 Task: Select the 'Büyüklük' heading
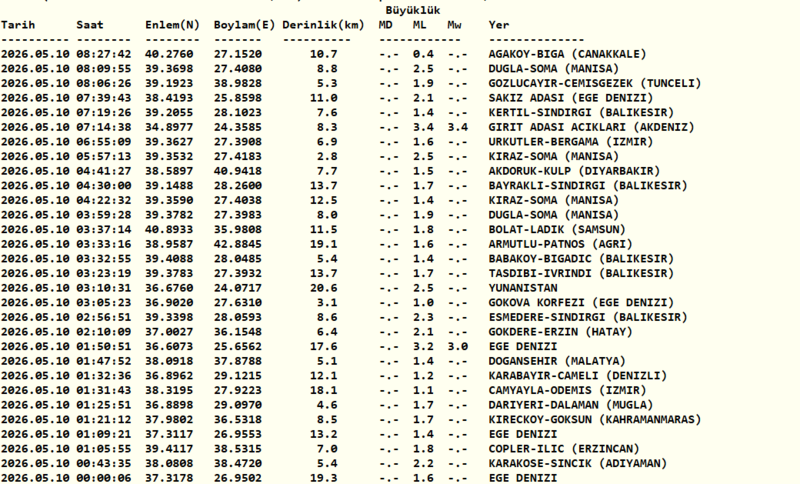pyautogui.click(x=413, y=10)
